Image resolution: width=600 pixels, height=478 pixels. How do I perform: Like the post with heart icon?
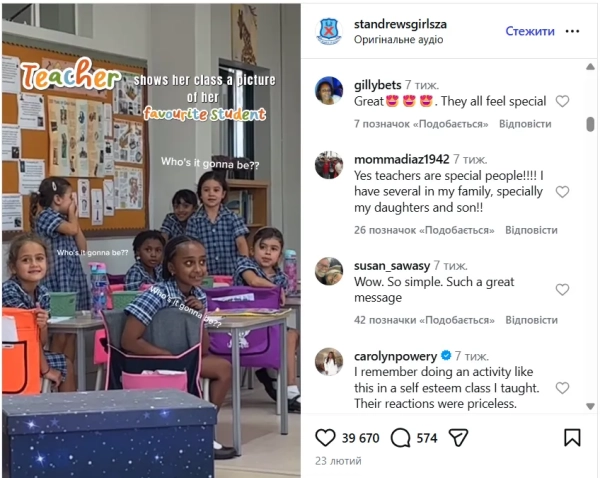[325, 438]
